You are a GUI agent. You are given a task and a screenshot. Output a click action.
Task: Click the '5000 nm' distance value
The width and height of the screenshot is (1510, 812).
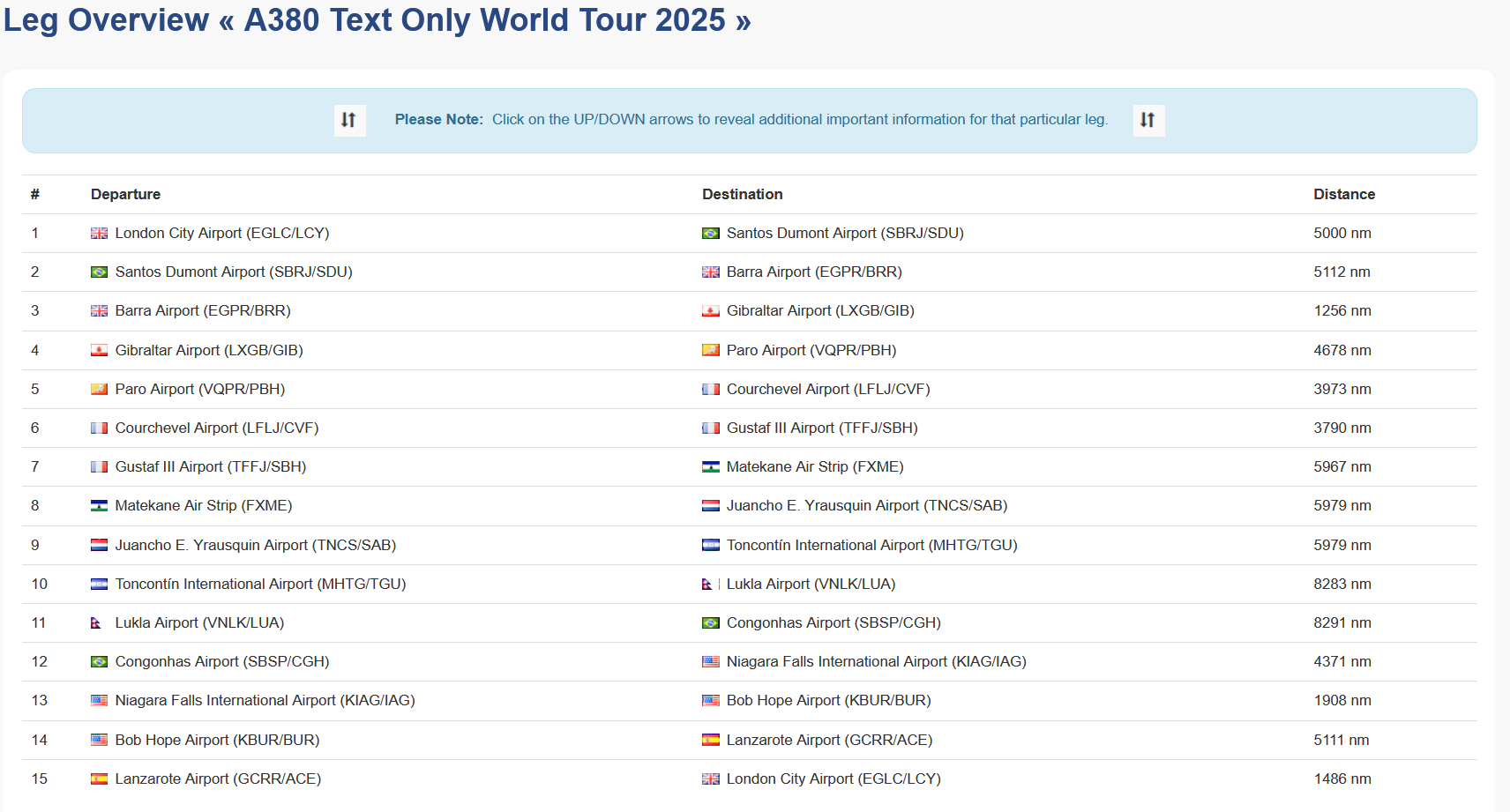[x=1342, y=234]
